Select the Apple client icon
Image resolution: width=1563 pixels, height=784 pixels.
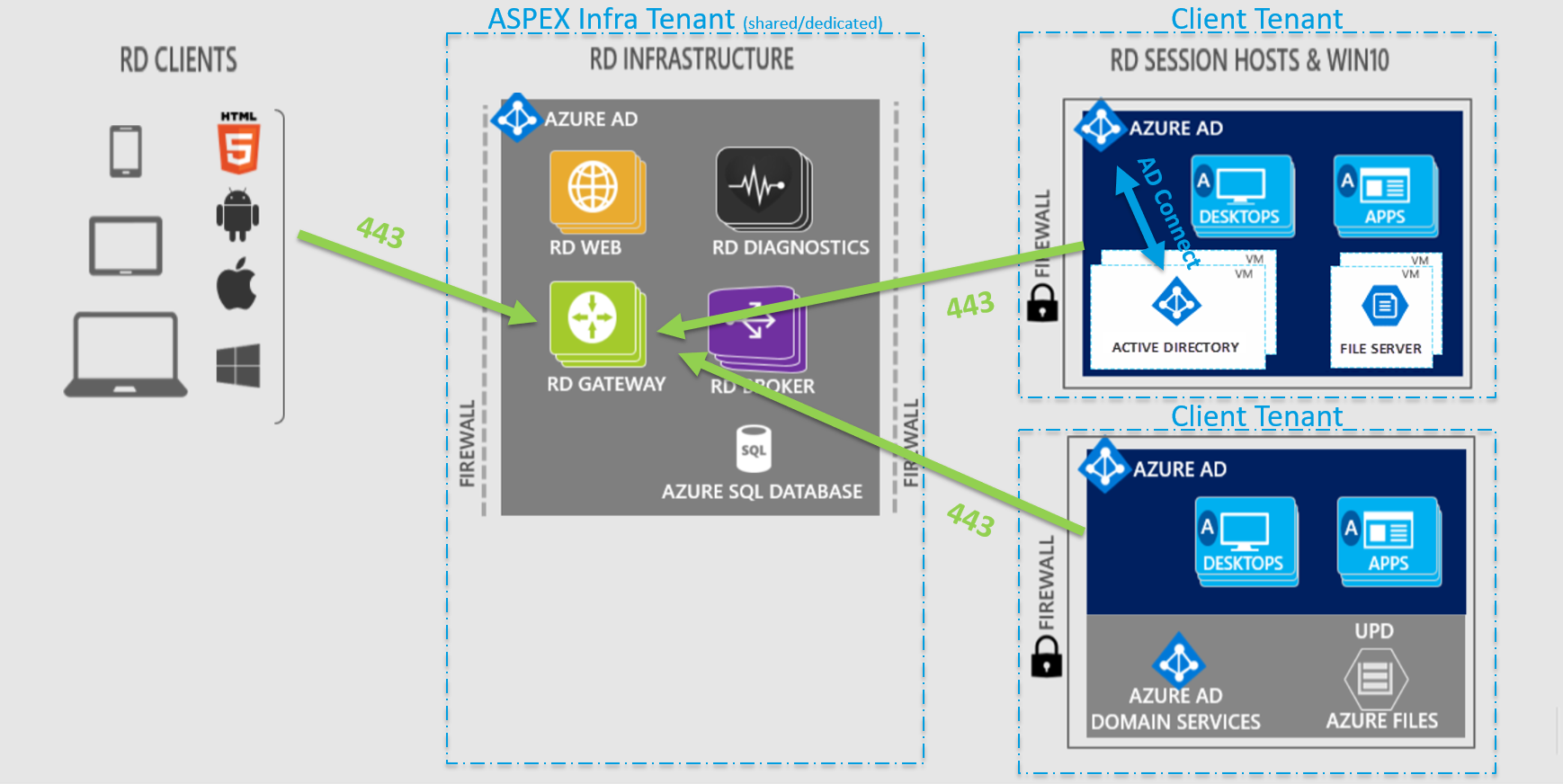[x=237, y=283]
